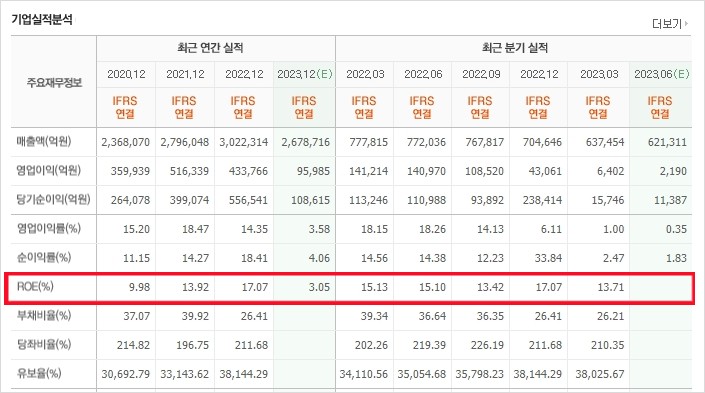Image resolution: width=705 pixels, height=393 pixels.
Task: Select reserve ratio value 30,692.79
Action: 125,374
